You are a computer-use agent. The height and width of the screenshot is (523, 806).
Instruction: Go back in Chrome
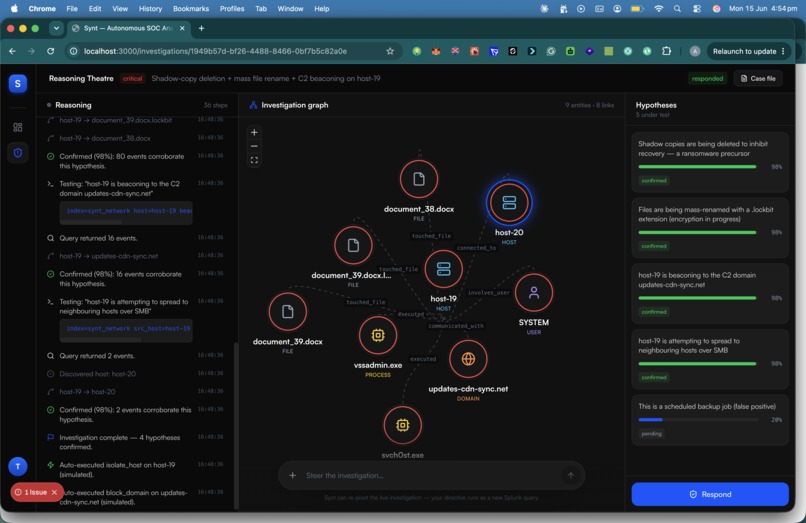point(12,51)
